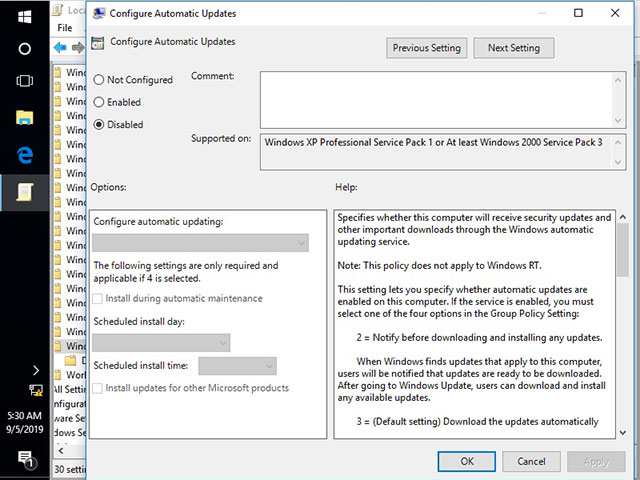Click the Cancel button
Image resolution: width=640 pixels, height=480 pixels.
[x=531, y=461]
